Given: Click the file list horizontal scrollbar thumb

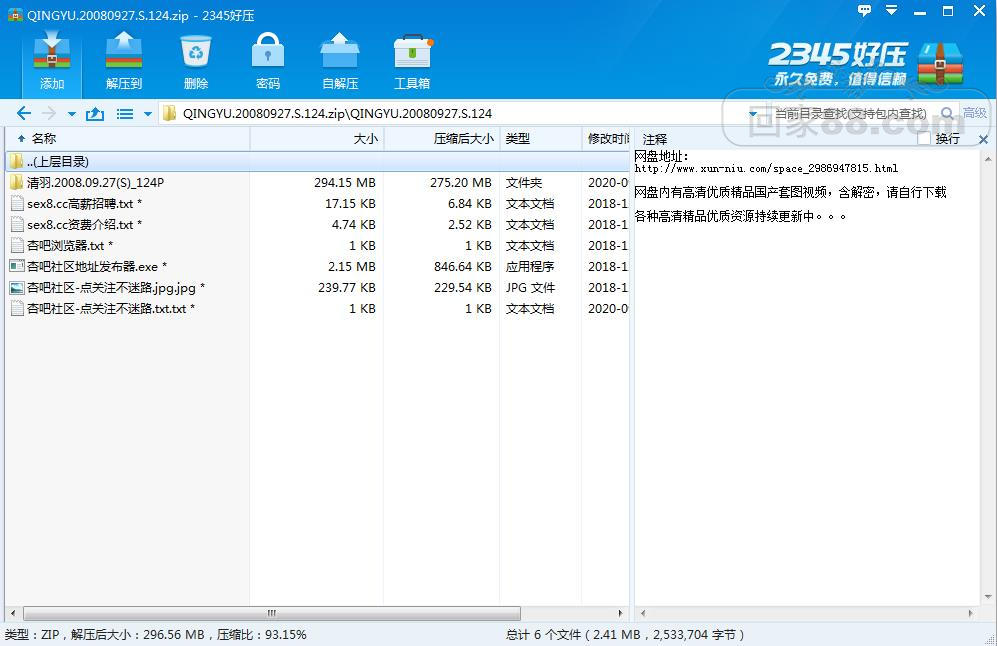Looking at the screenshot, I should [272, 614].
